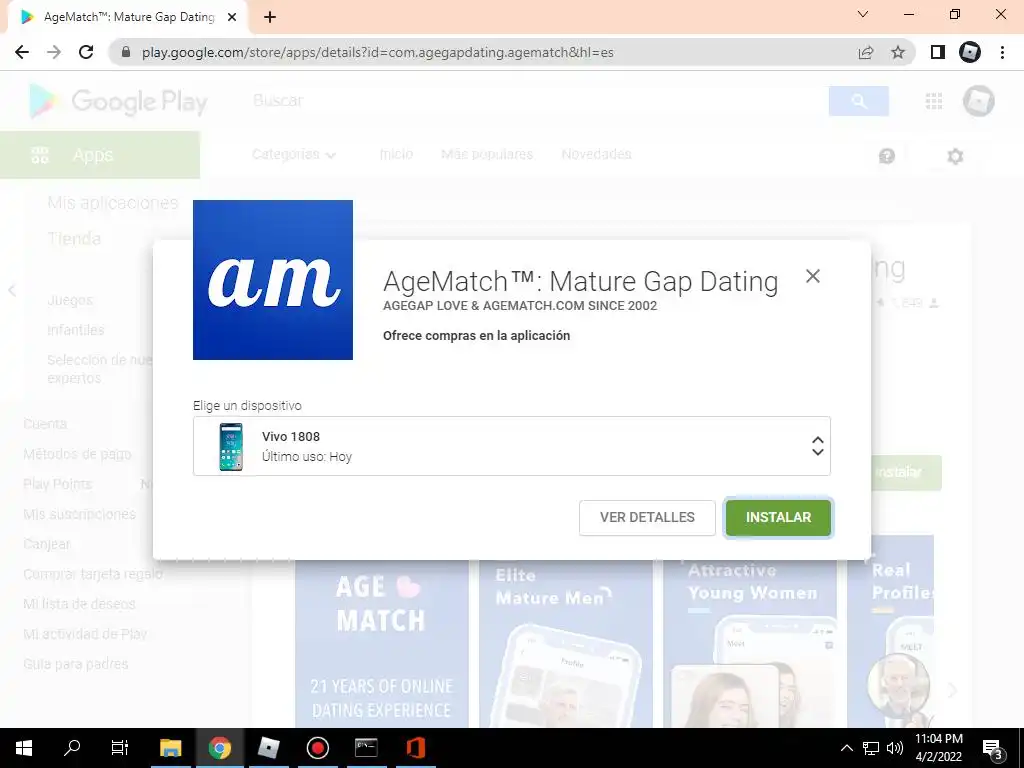Open Mis suscripciones link
1024x768 pixels.
79,514
